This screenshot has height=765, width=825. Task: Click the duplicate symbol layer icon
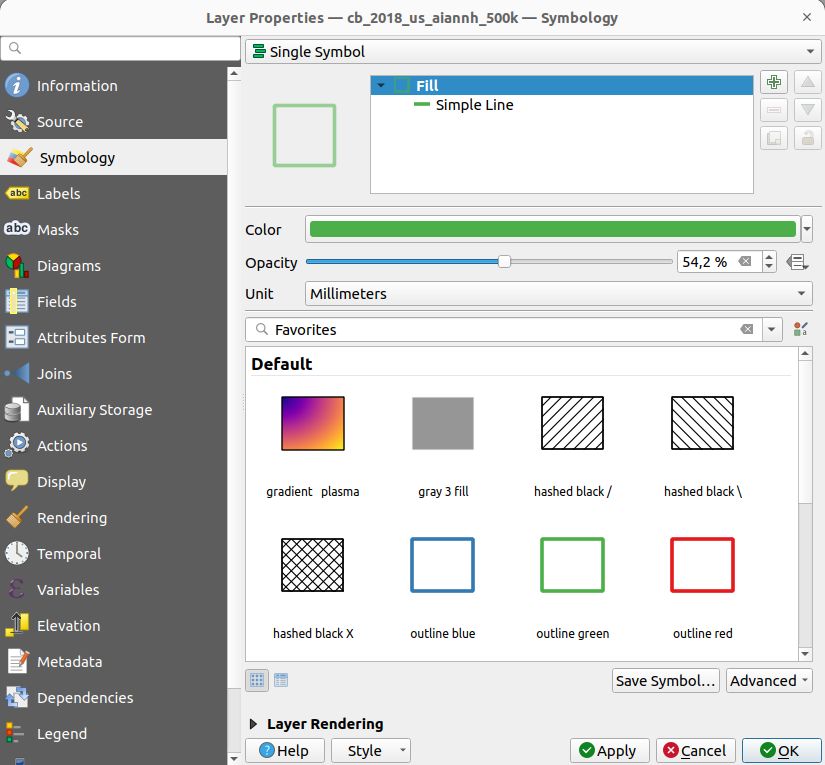click(x=773, y=138)
